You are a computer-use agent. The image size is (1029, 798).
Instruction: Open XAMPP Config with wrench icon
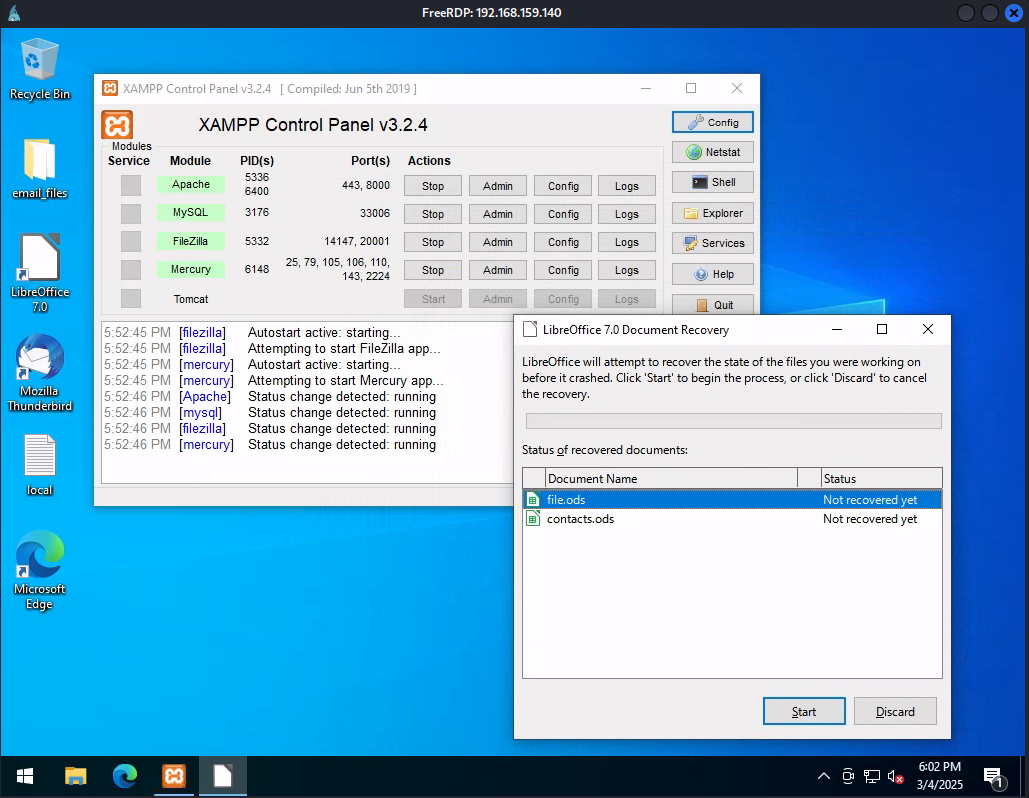click(712, 122)
